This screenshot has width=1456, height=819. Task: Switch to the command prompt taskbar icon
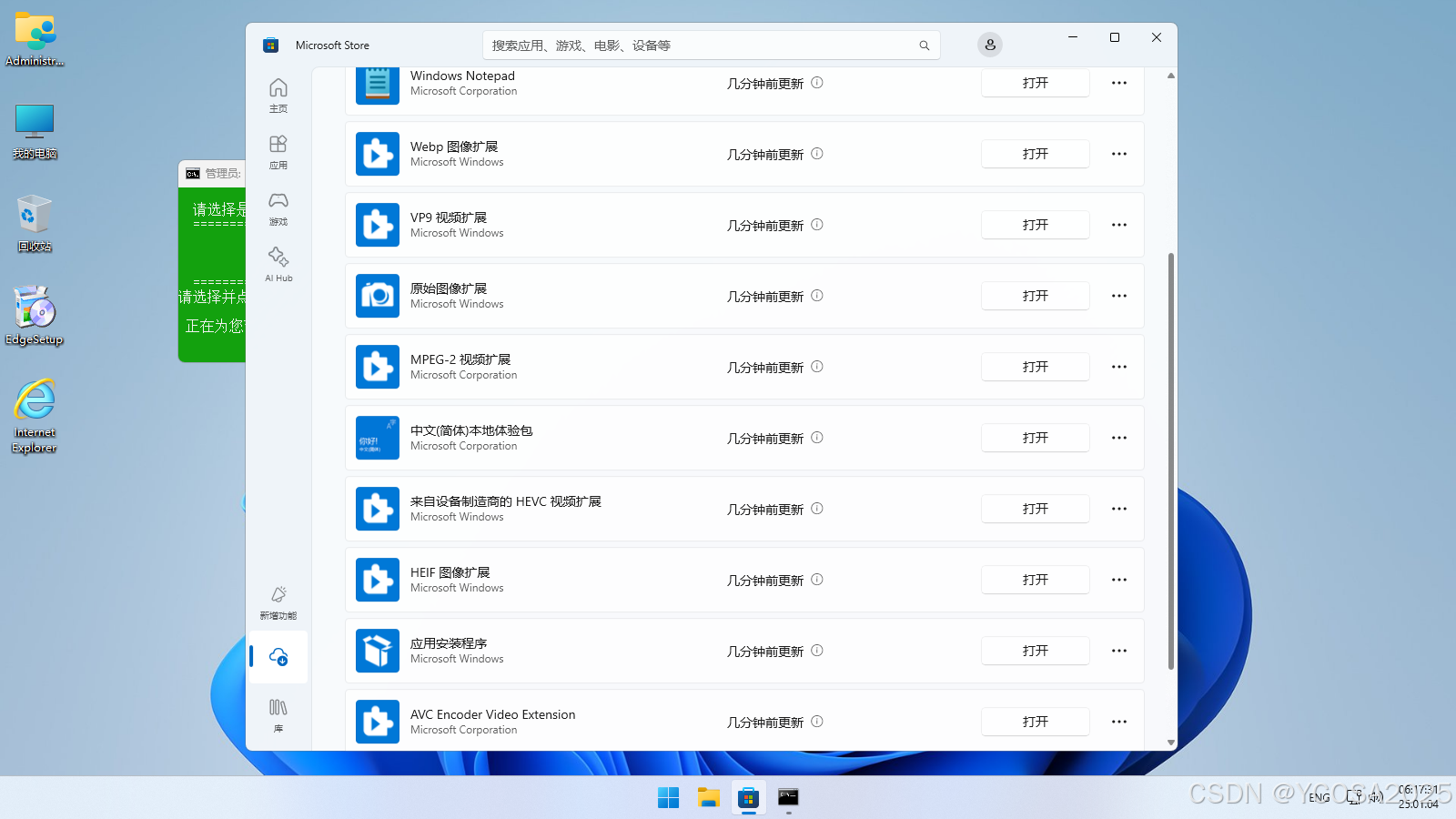click(x=788, y=798)
